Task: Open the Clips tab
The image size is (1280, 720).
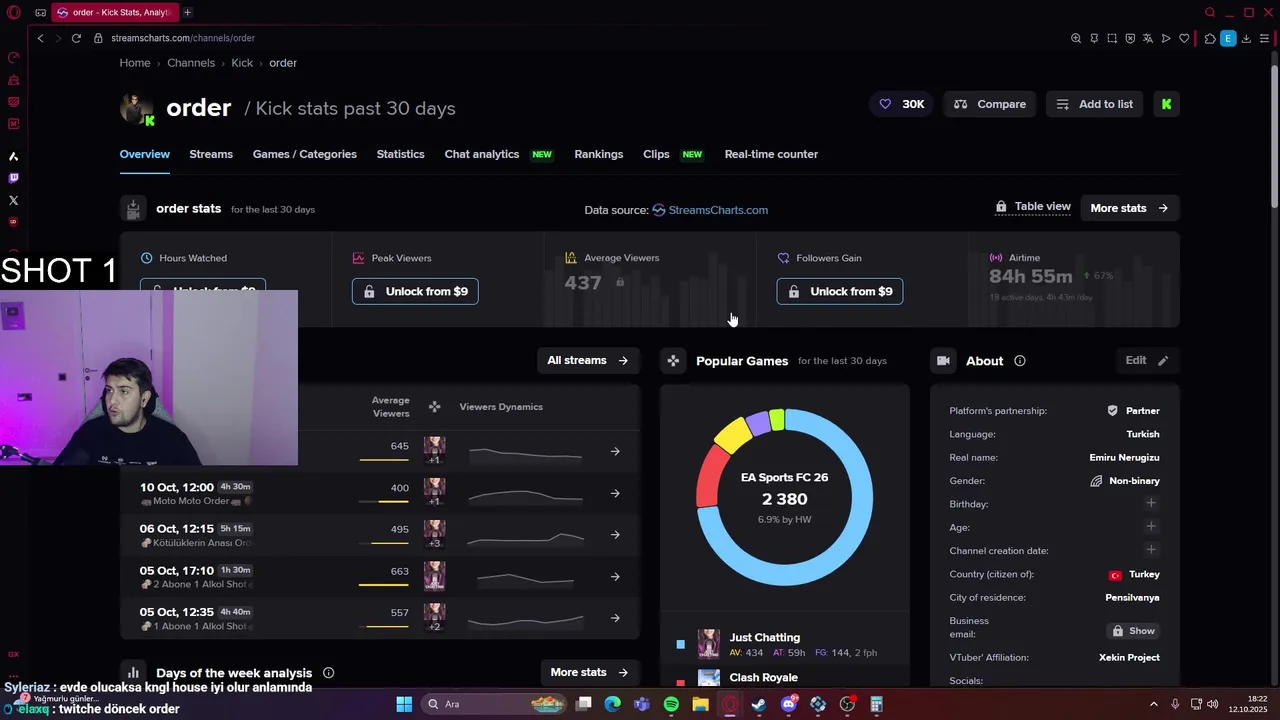Action: pos(656,154)
